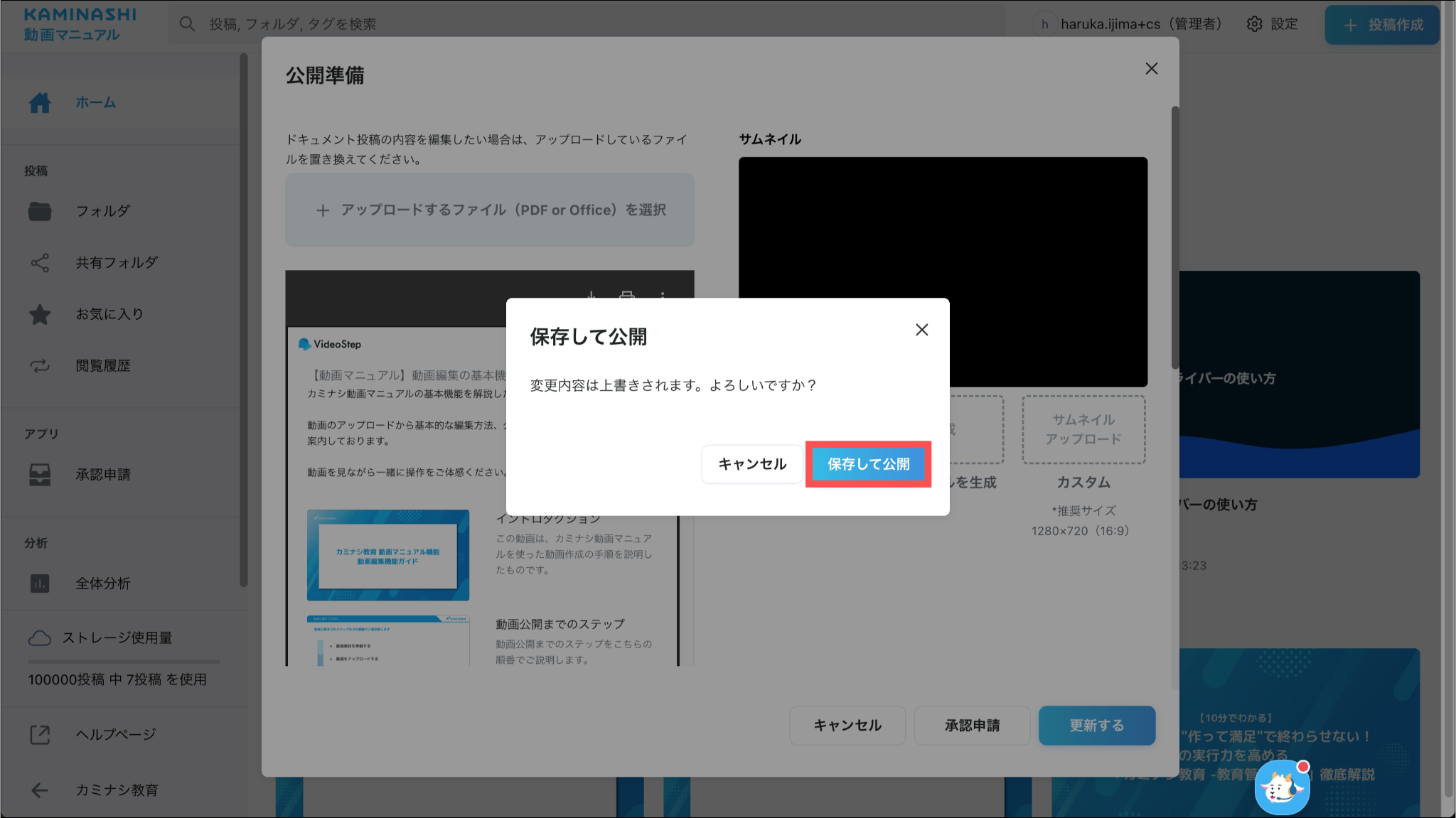The image size is (1456, 818).
Task: Open 設定 gear icon in header
Action: pyautogui.click(x=1255, y=24)
